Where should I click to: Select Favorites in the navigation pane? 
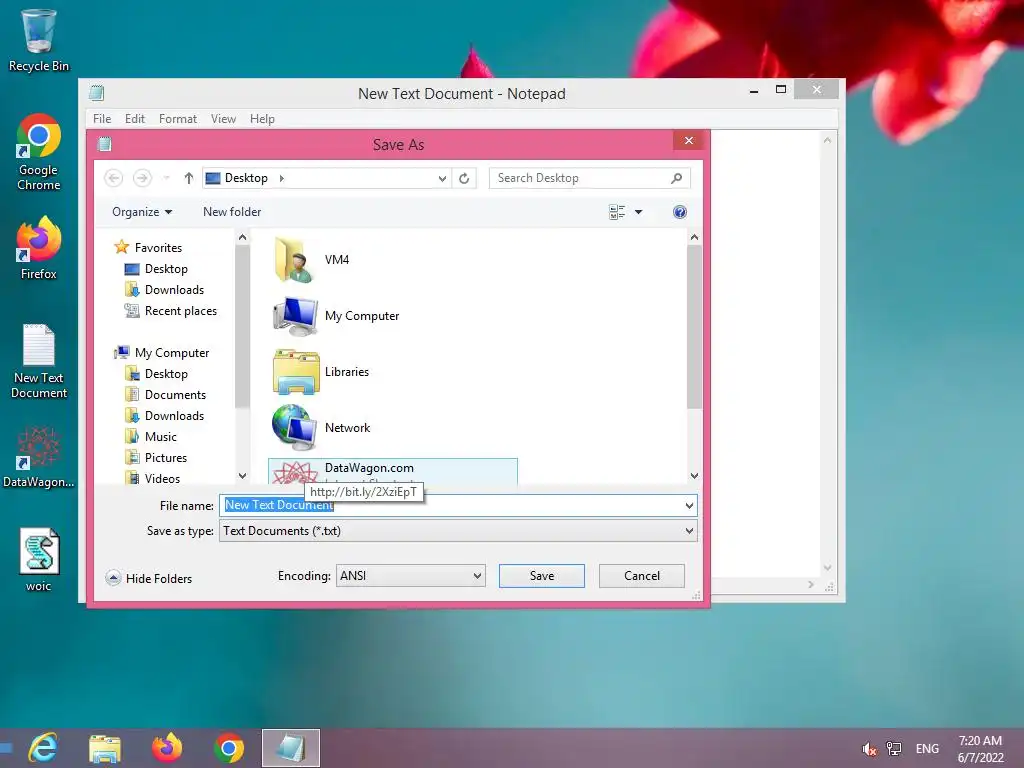pos(148,248)
